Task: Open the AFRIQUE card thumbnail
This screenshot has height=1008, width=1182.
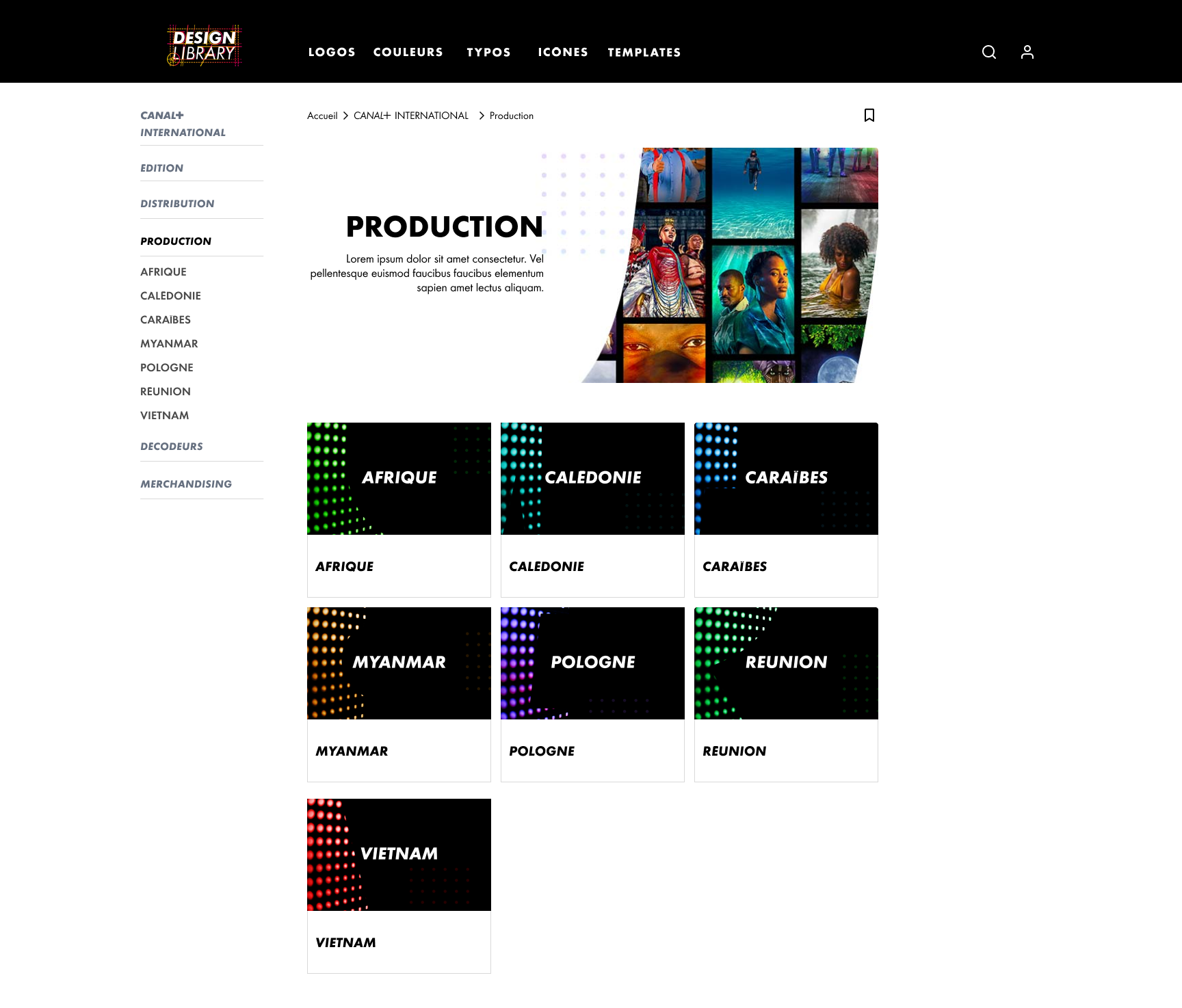Action: 399,479
